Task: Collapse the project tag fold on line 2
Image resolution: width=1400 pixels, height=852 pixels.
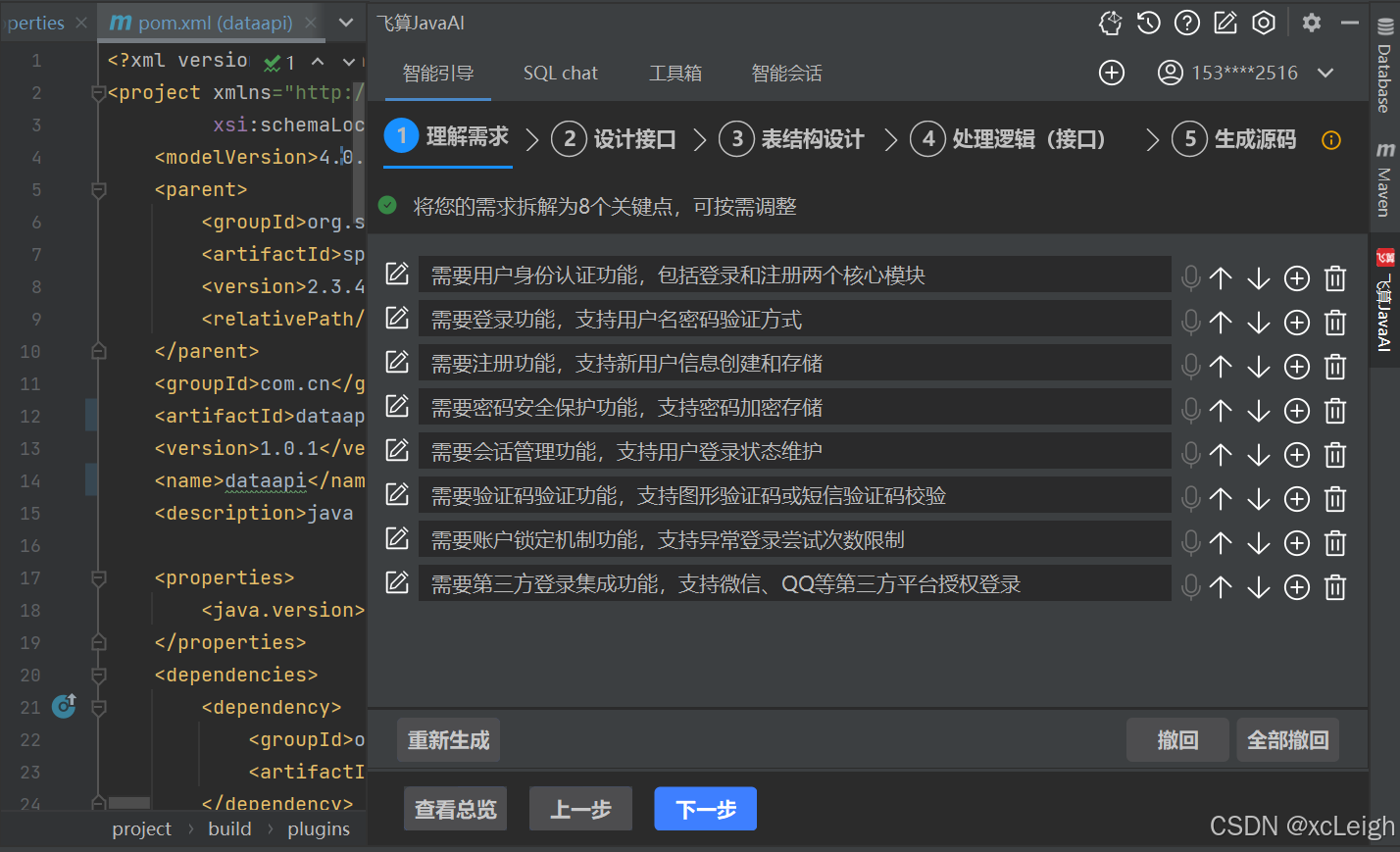Action: [x=98, y=93]
